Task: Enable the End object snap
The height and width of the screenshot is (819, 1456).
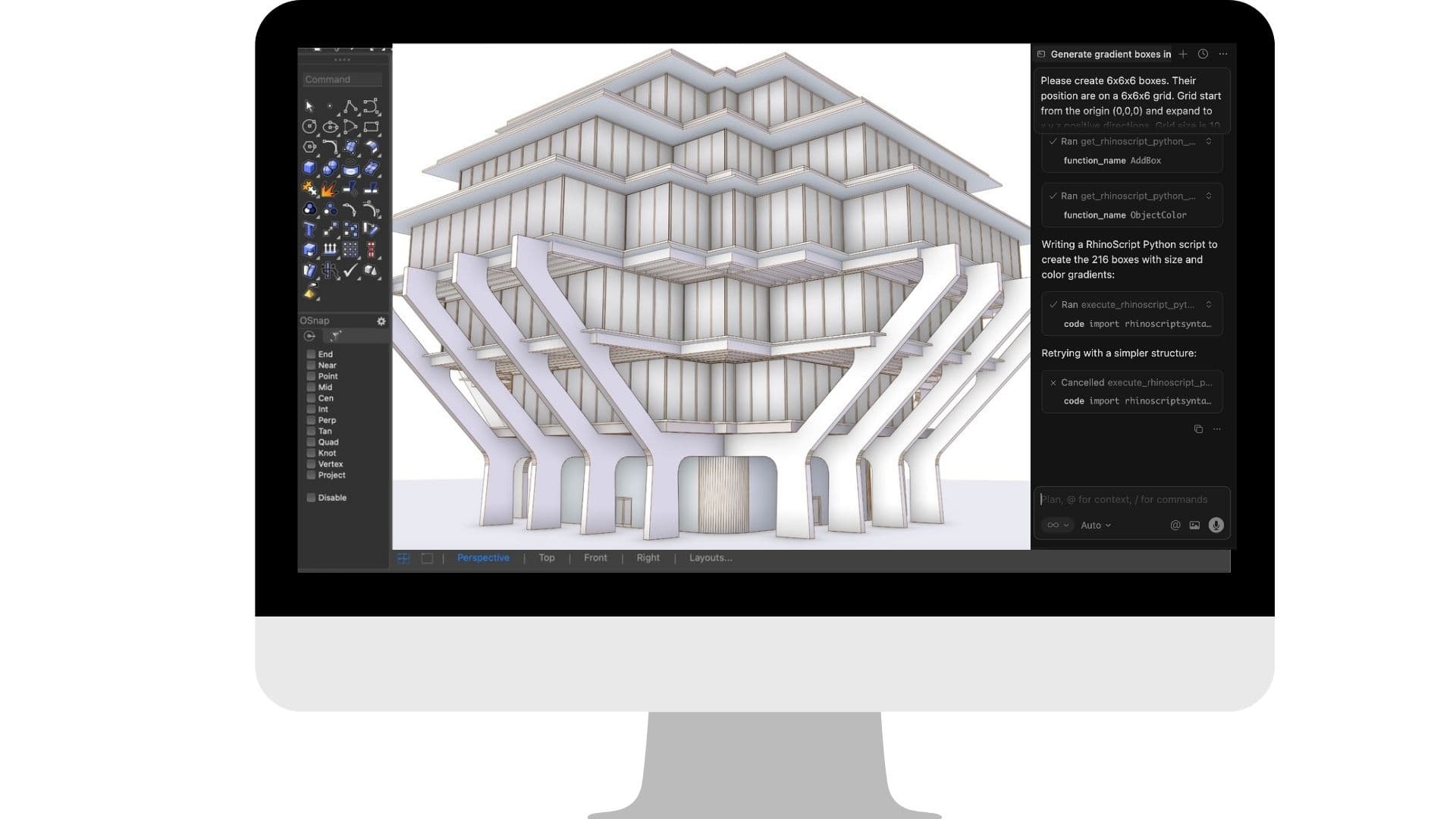Action: tap(311, 354)
